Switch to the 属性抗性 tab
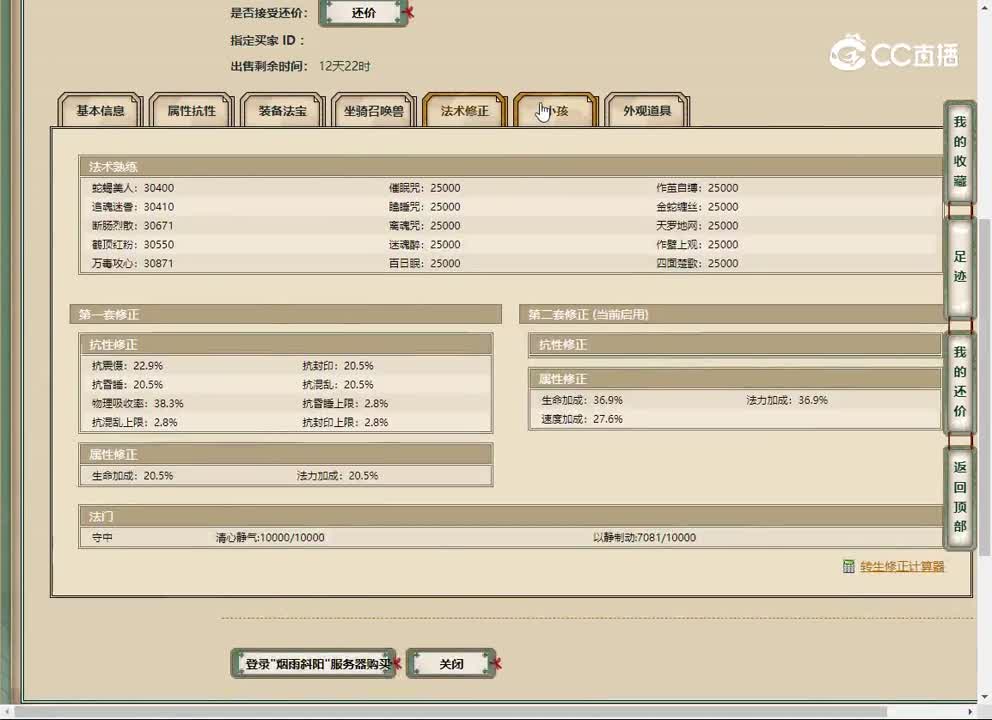Image resolution: width=992 pixels, height=720 pixels. coord(191,111)
